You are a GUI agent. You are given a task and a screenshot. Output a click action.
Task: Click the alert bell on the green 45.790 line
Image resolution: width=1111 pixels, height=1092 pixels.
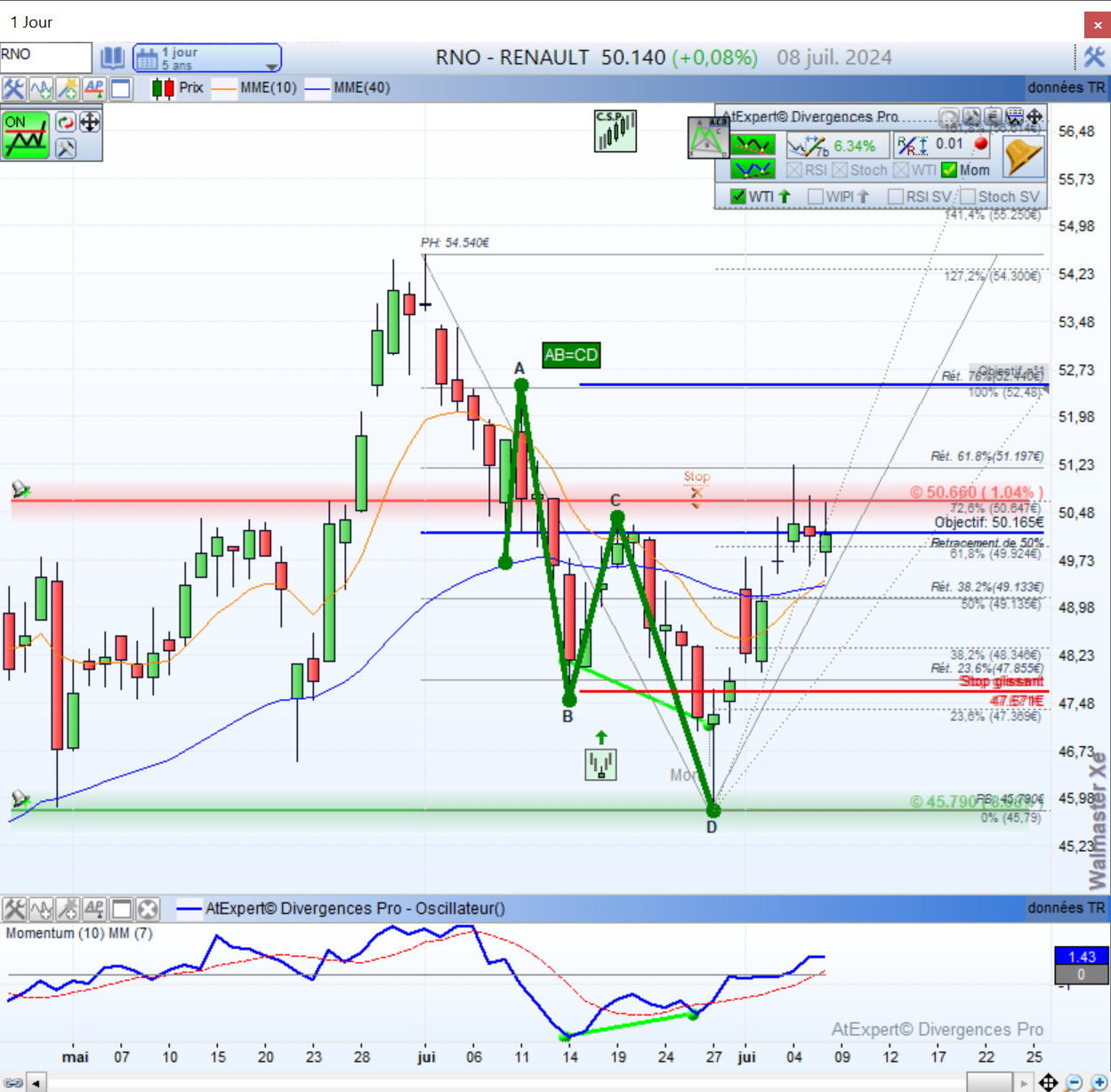20,799
